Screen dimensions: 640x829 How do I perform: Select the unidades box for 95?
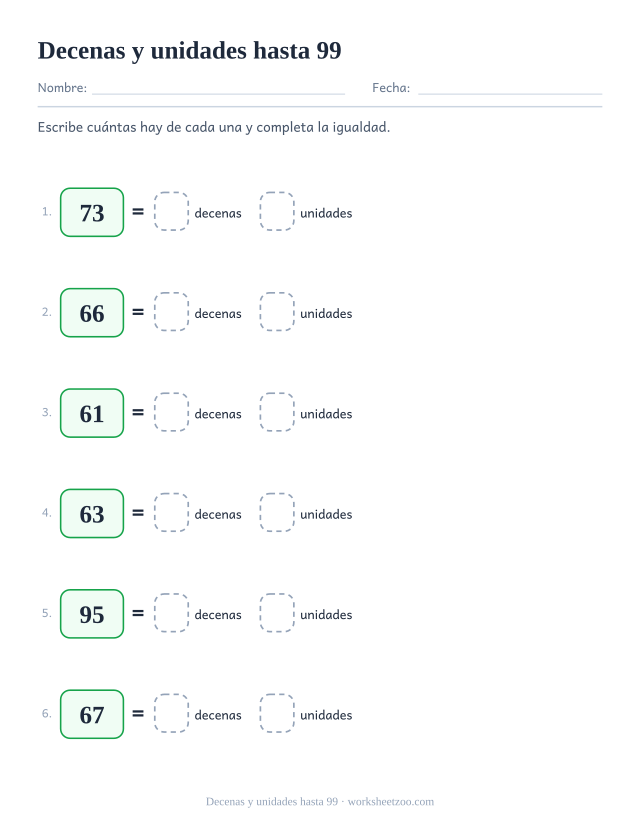coord(277,613)
